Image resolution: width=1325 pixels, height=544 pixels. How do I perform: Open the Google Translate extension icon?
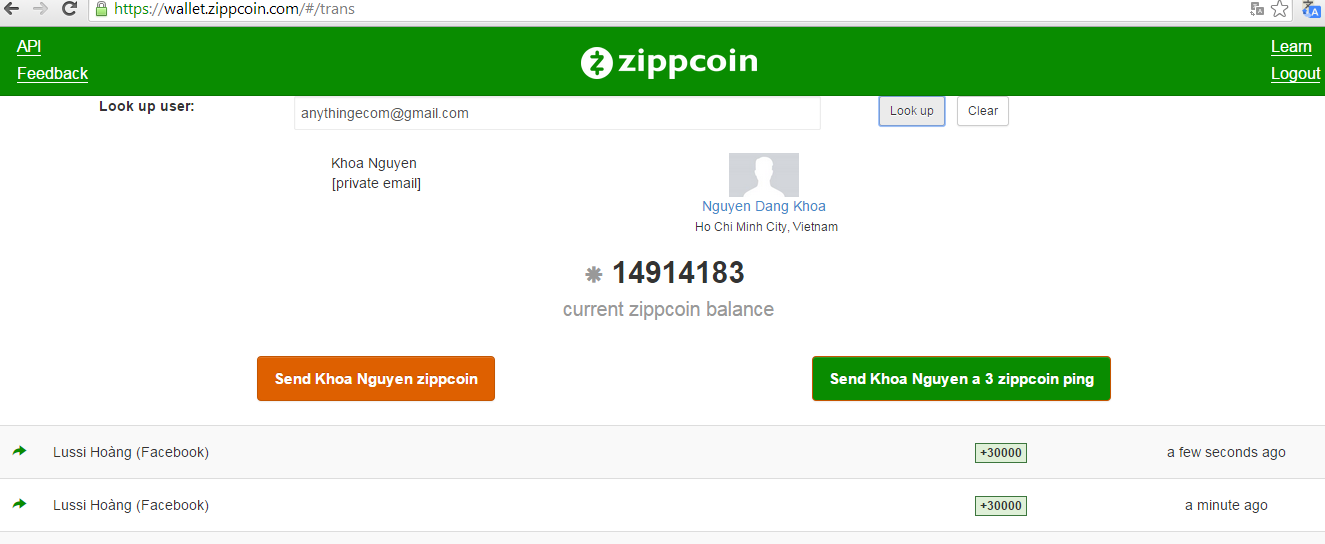coord(1311,10)
